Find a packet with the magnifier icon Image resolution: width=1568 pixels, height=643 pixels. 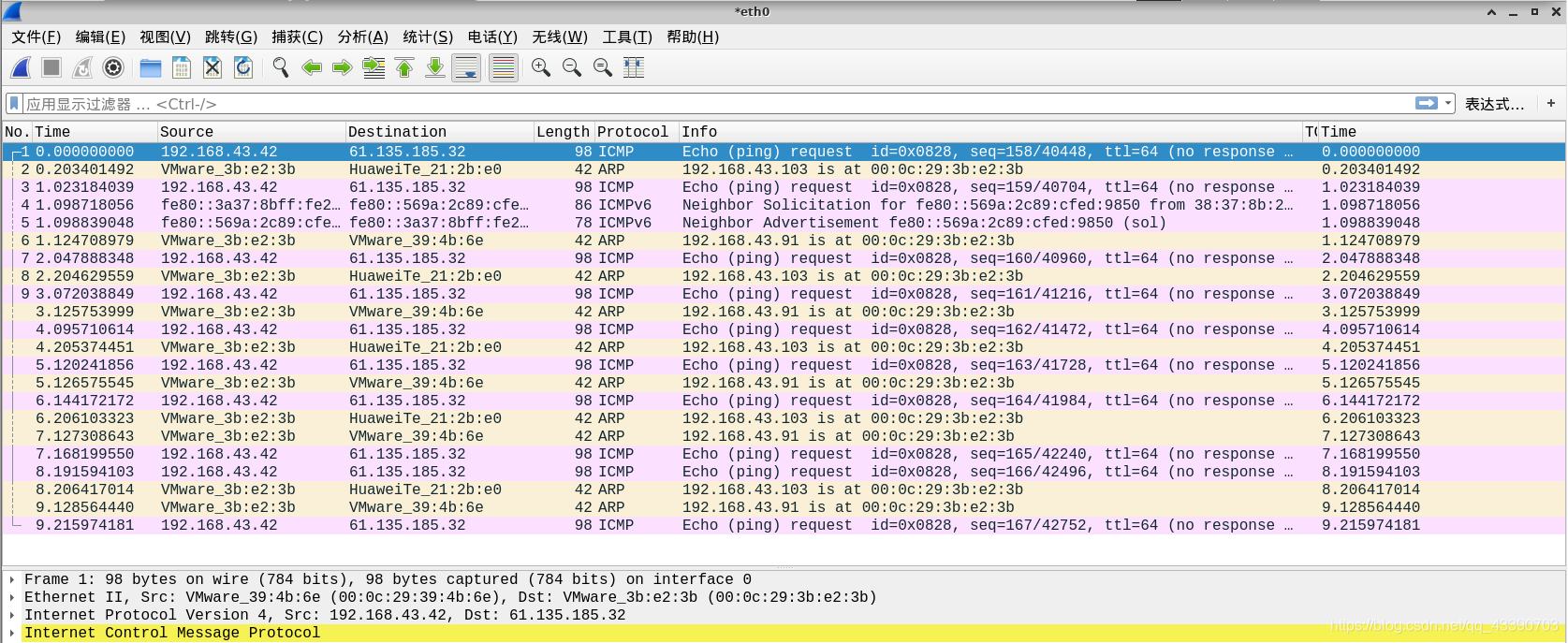(x=281, y=67)
